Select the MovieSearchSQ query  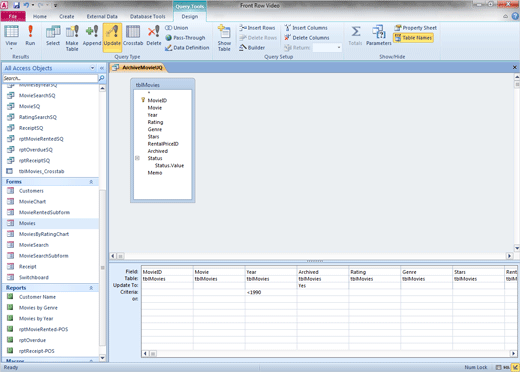coord(37,95)
